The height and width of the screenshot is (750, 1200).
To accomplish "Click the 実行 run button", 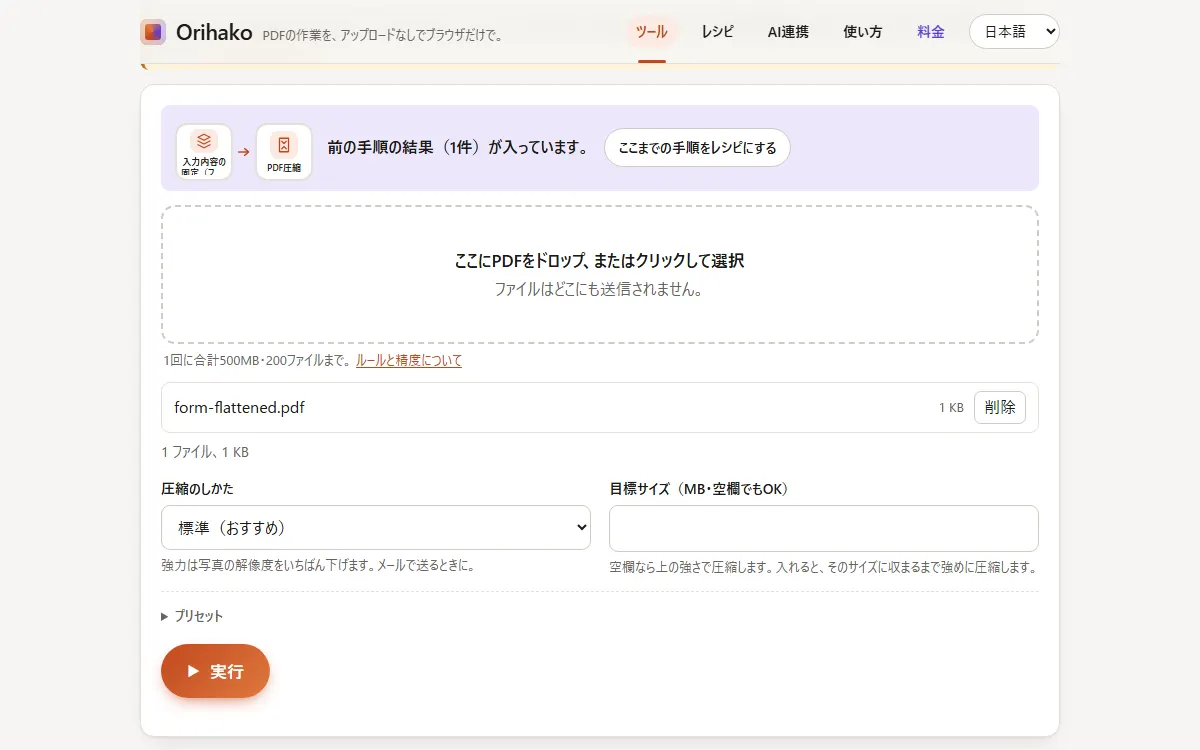I will point(215,671).
